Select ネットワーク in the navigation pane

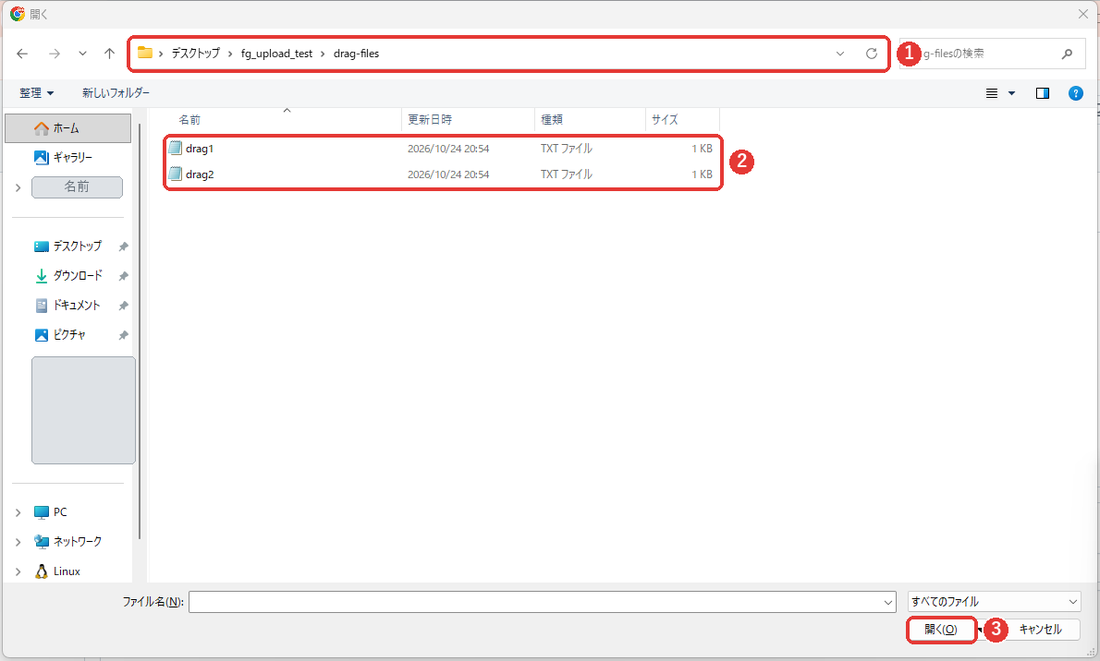[68, 542]
